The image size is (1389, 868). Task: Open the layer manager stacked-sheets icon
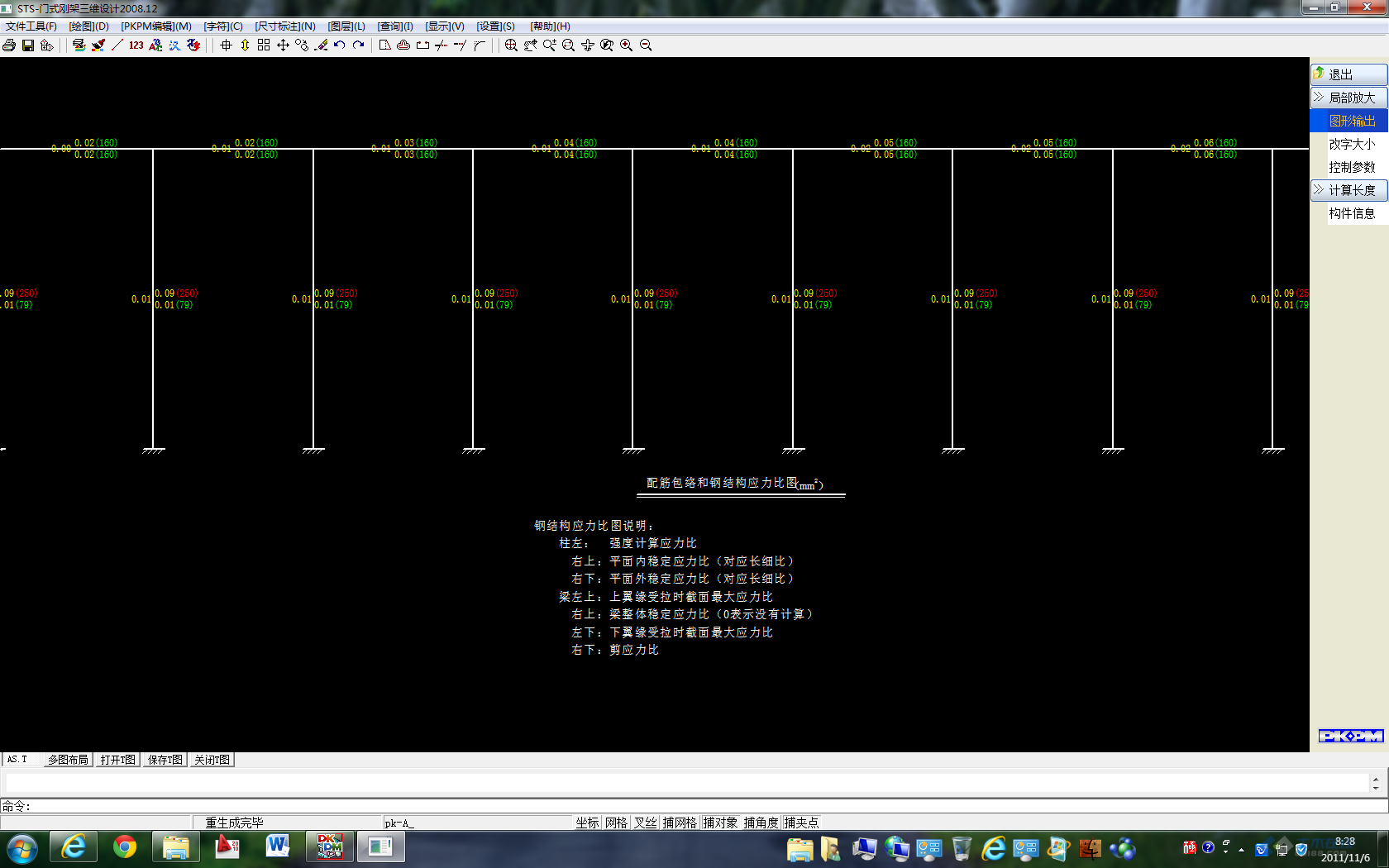(x=79, y=45)
